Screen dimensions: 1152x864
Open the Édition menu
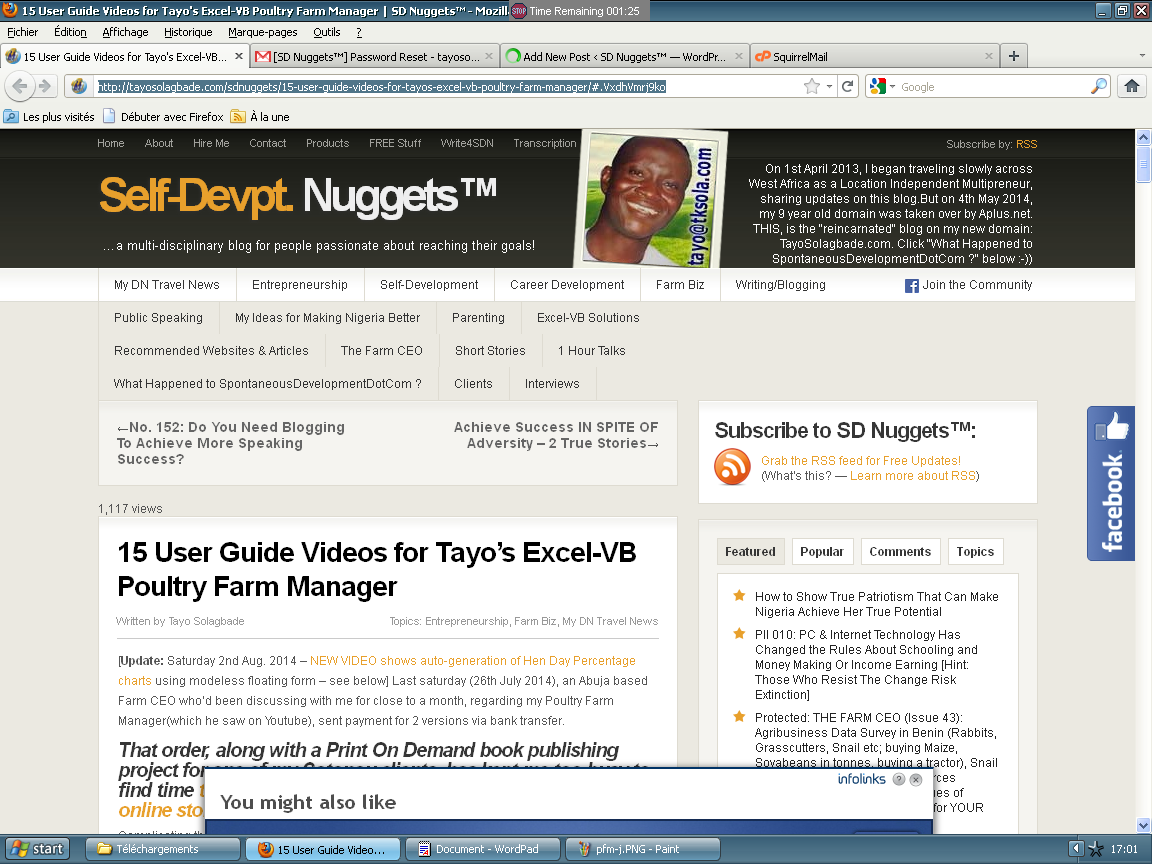70,32
